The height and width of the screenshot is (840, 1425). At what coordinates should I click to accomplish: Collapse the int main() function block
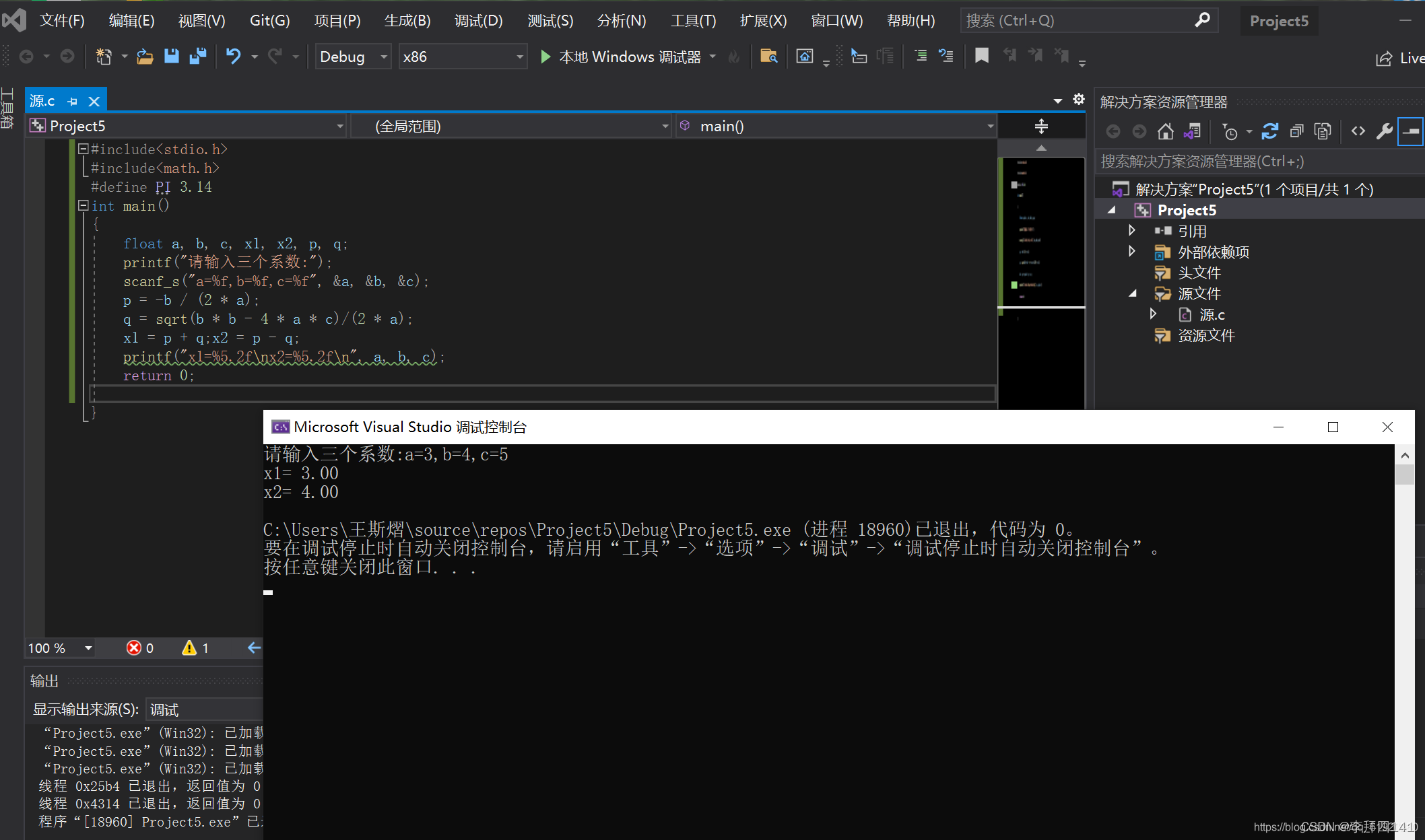pos(83,205)
